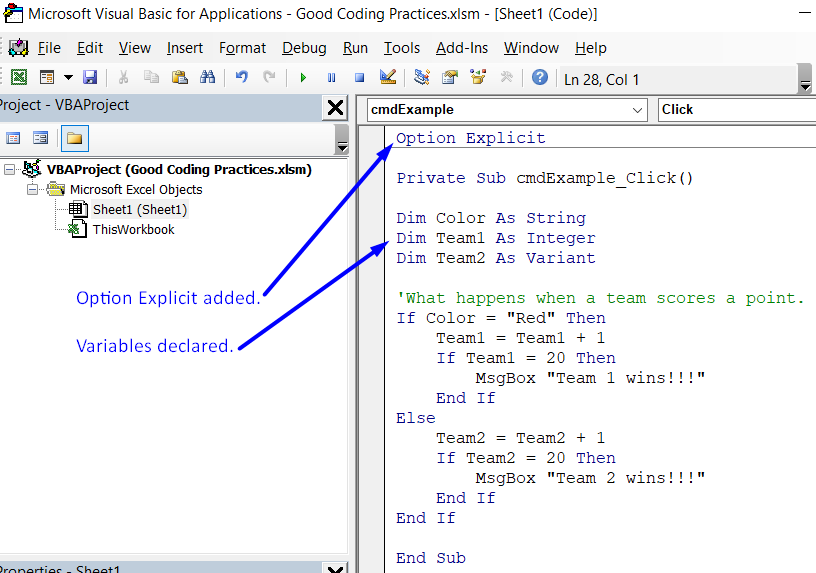This screenshot has height=573, width=816.
Task: Open toolbar options overflow arrow
Action: pos(805,80)
